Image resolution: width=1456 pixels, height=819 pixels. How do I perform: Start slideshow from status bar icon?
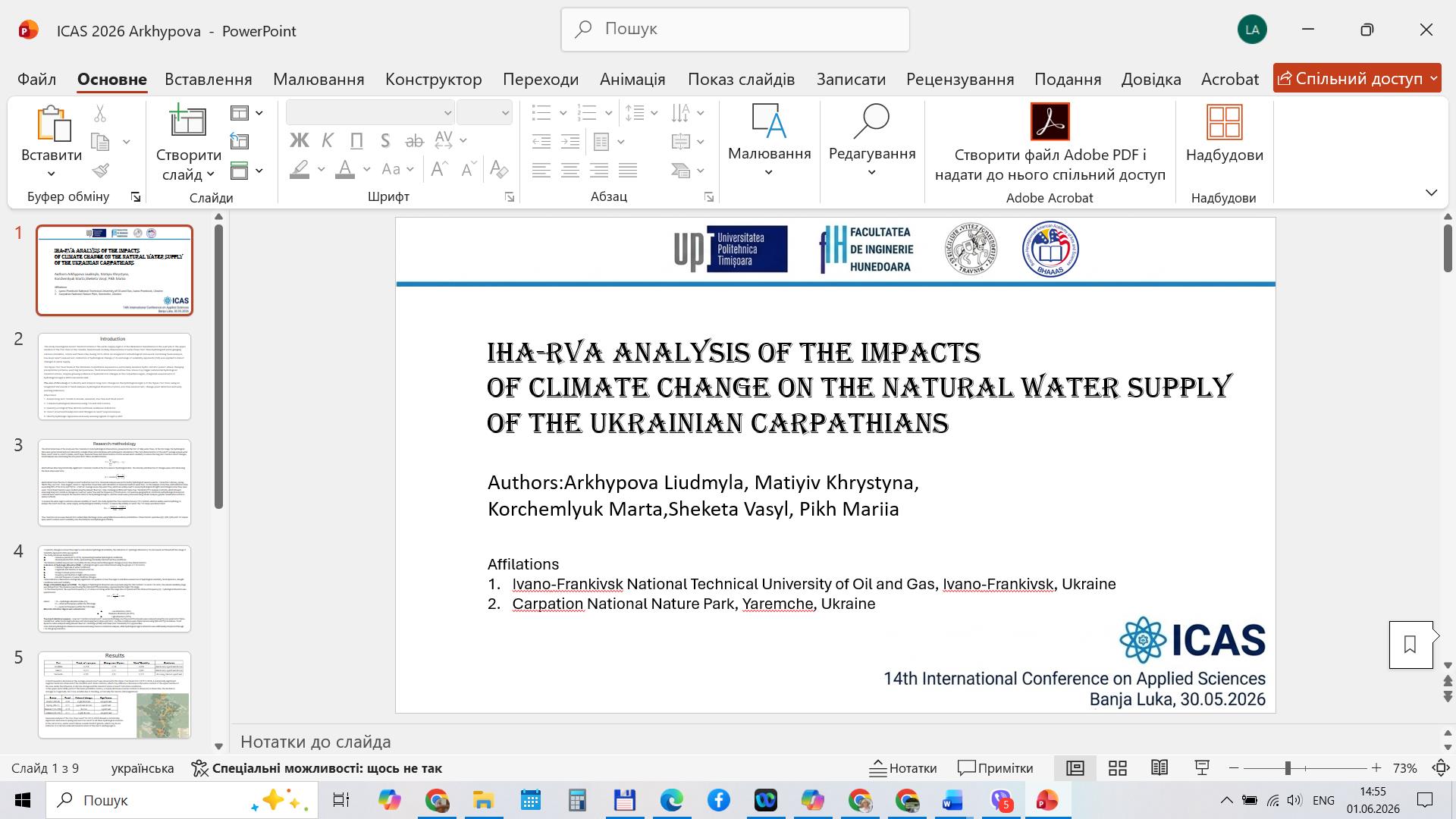click(x=1202, y=768)
